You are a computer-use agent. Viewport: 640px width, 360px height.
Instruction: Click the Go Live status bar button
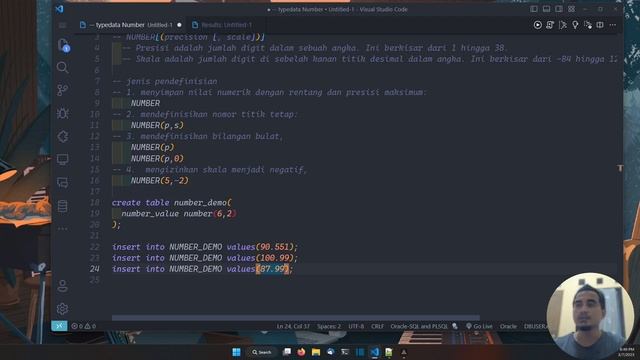pyautogui.click(x=479, y=326)
